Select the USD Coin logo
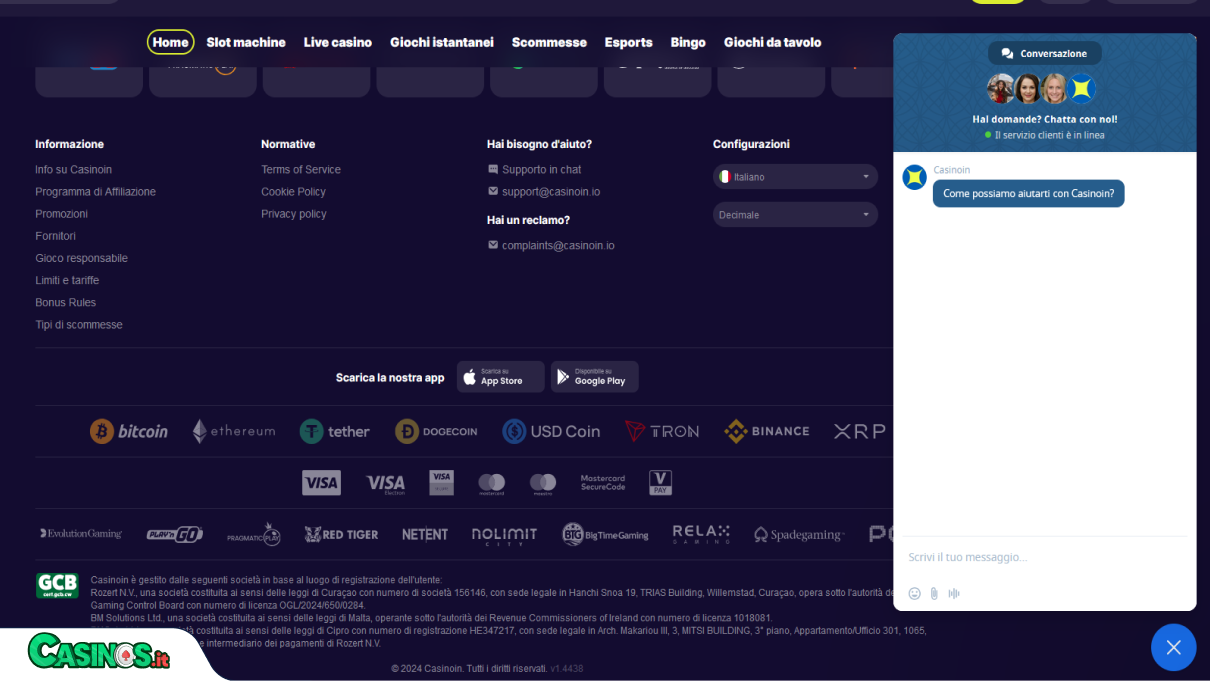This screenshot has height=681, width=1210. click(551, 431)
